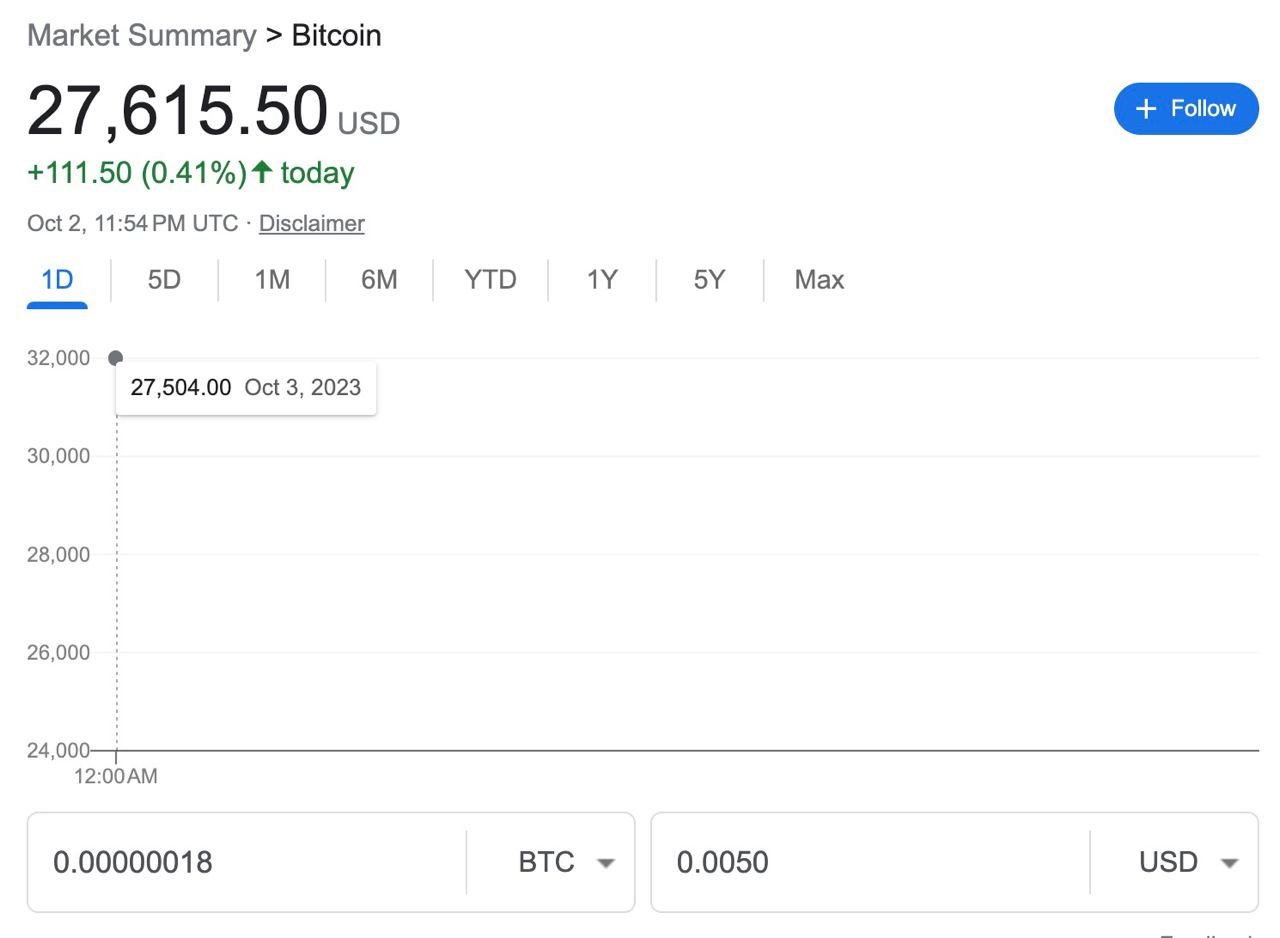The width and height of the screenshot is (1280, 938).
Task: Go to Market Summary breadcrumb
Action: [x=142, y=35]
